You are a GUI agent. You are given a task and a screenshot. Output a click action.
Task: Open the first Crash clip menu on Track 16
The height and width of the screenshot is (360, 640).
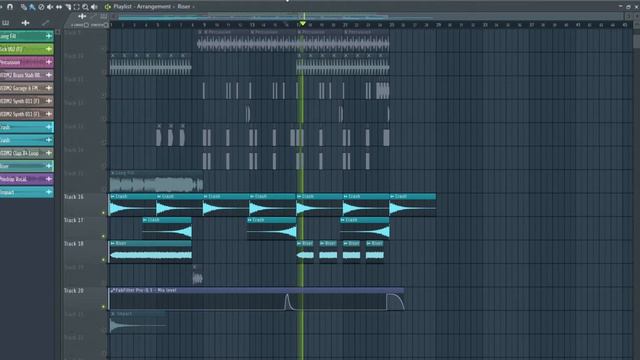click(113, 196)
